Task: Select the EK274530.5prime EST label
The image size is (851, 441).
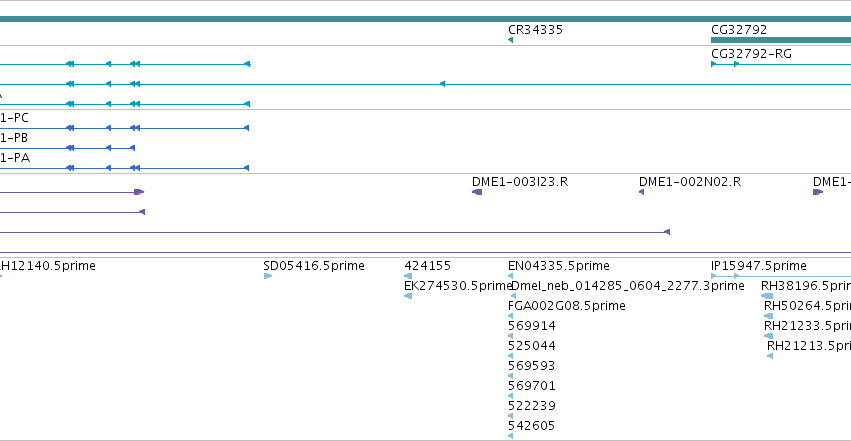Action: (458, 286)
